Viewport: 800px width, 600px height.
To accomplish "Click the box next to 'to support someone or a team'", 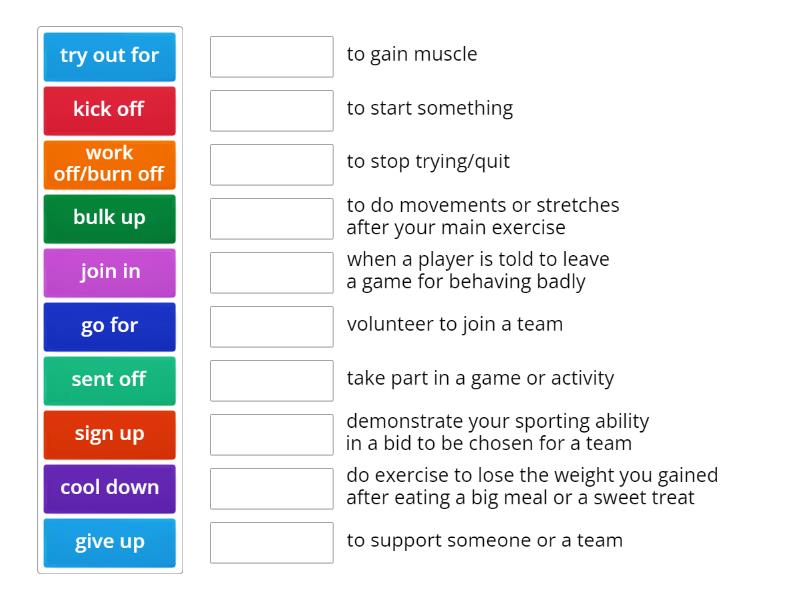I will pos(271,542).
